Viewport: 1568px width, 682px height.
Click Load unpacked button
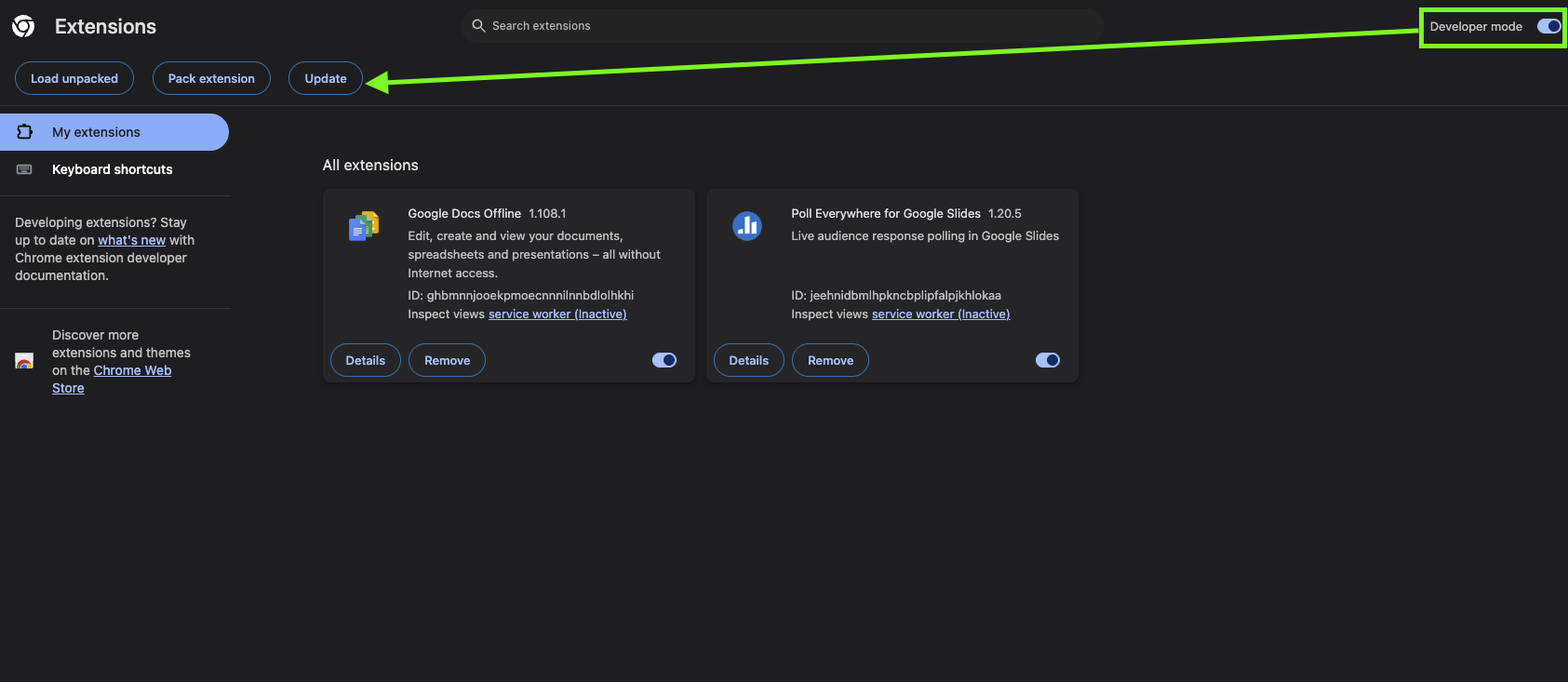[74, 78]
